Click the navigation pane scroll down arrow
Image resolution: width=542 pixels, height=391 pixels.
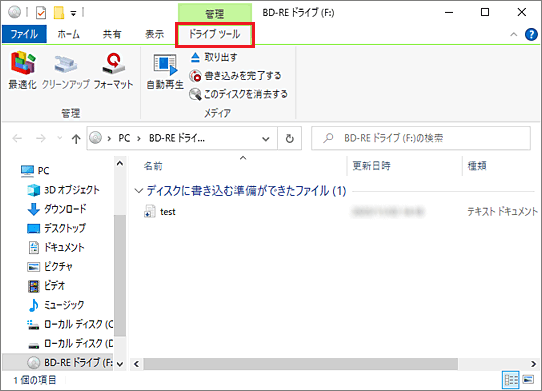tap(120, 364)
